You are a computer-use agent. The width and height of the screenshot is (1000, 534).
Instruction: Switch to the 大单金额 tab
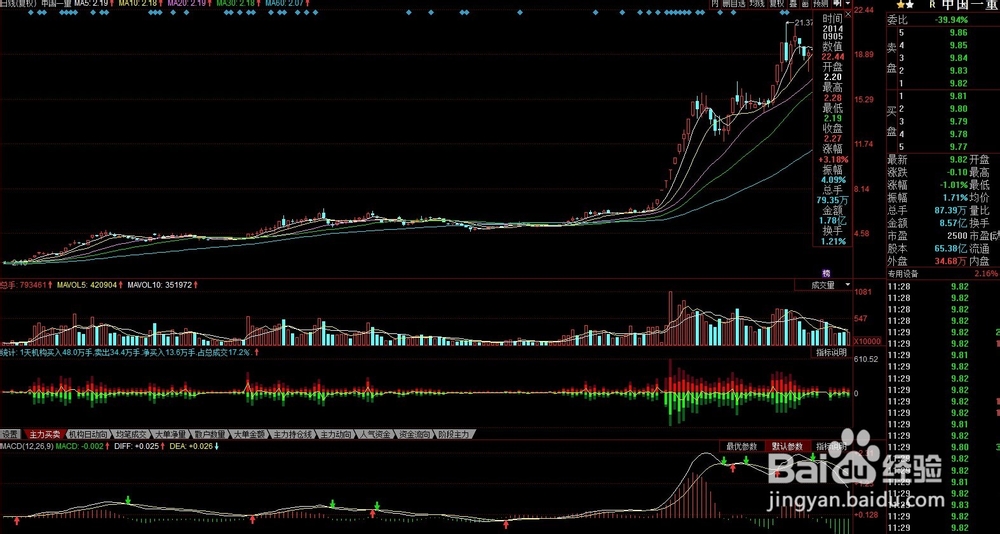249,434
